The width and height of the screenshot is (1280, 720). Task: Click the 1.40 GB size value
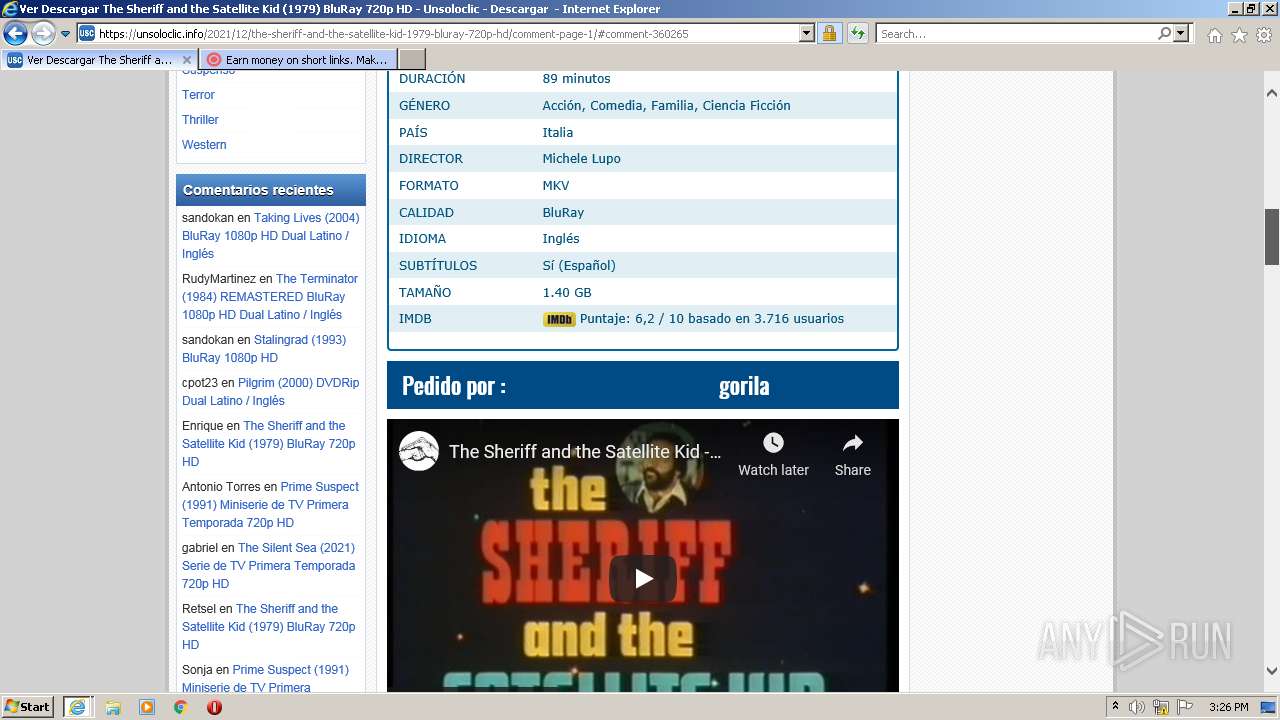[567, 293]
